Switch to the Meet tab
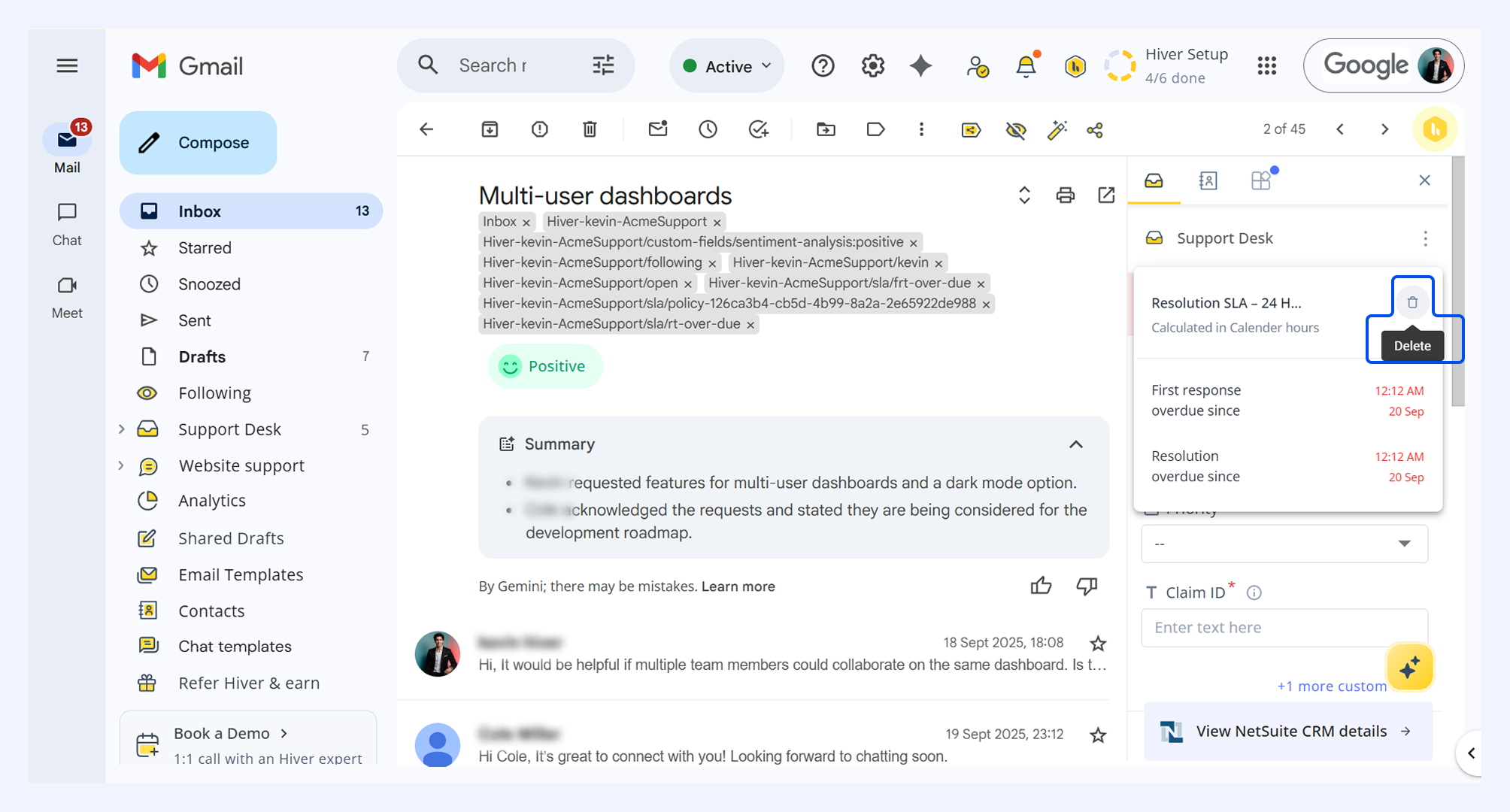This screenshot has width=1510, height=812. pyautogui.click(x=67, y=298)
